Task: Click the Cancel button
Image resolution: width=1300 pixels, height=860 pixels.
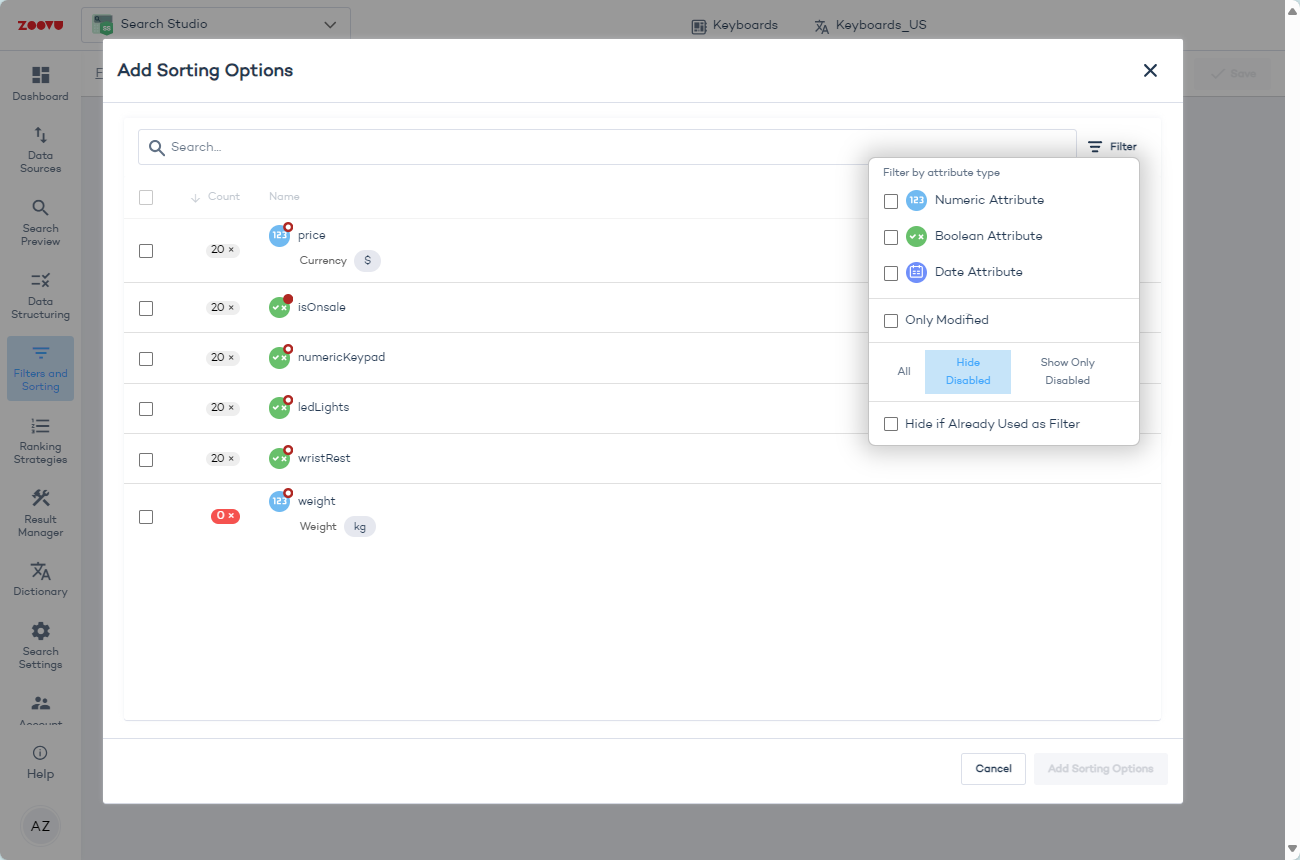Action: (x=993, y=769)
